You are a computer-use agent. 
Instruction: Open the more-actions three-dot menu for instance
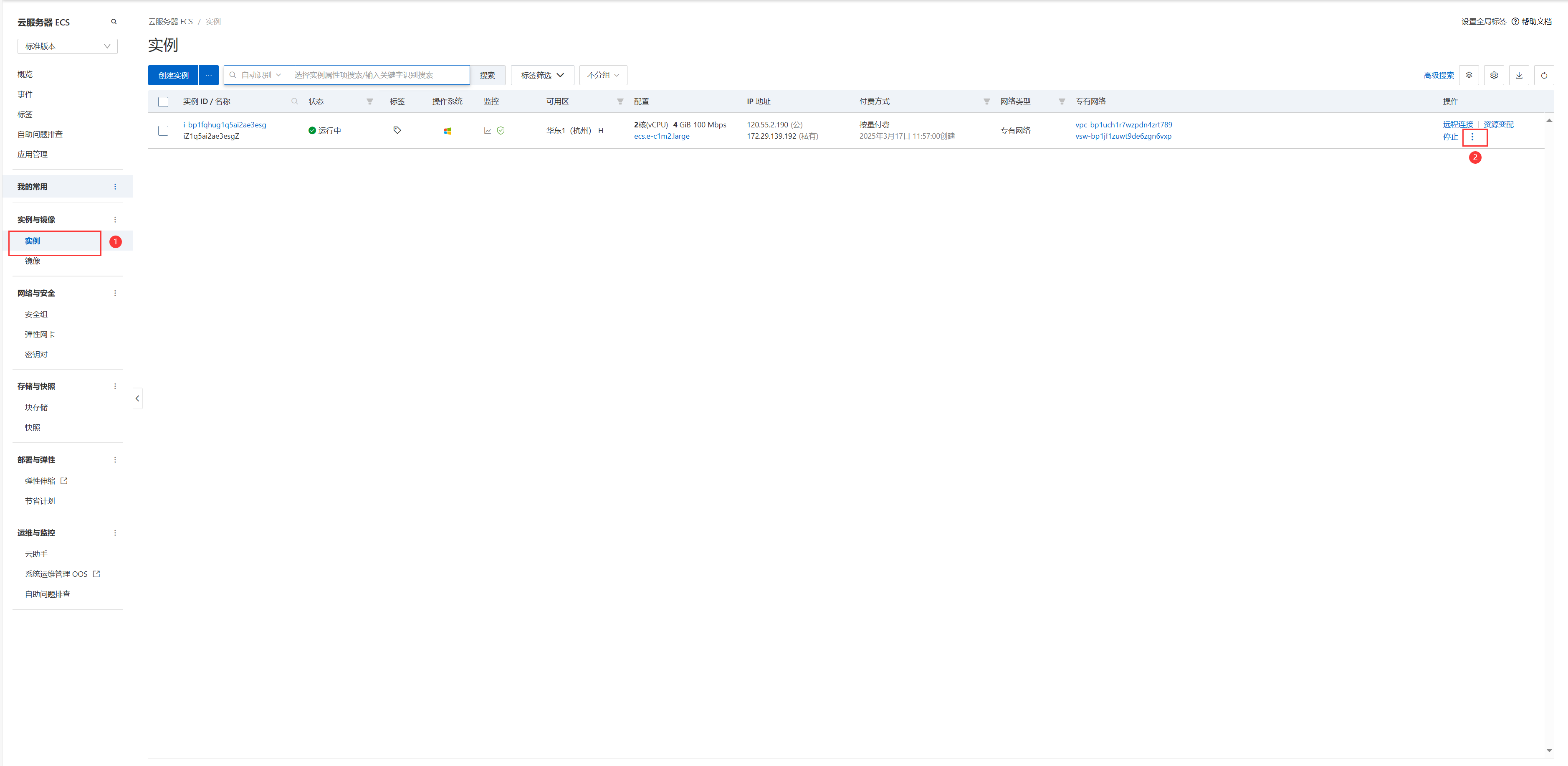tap(1472, 137)
